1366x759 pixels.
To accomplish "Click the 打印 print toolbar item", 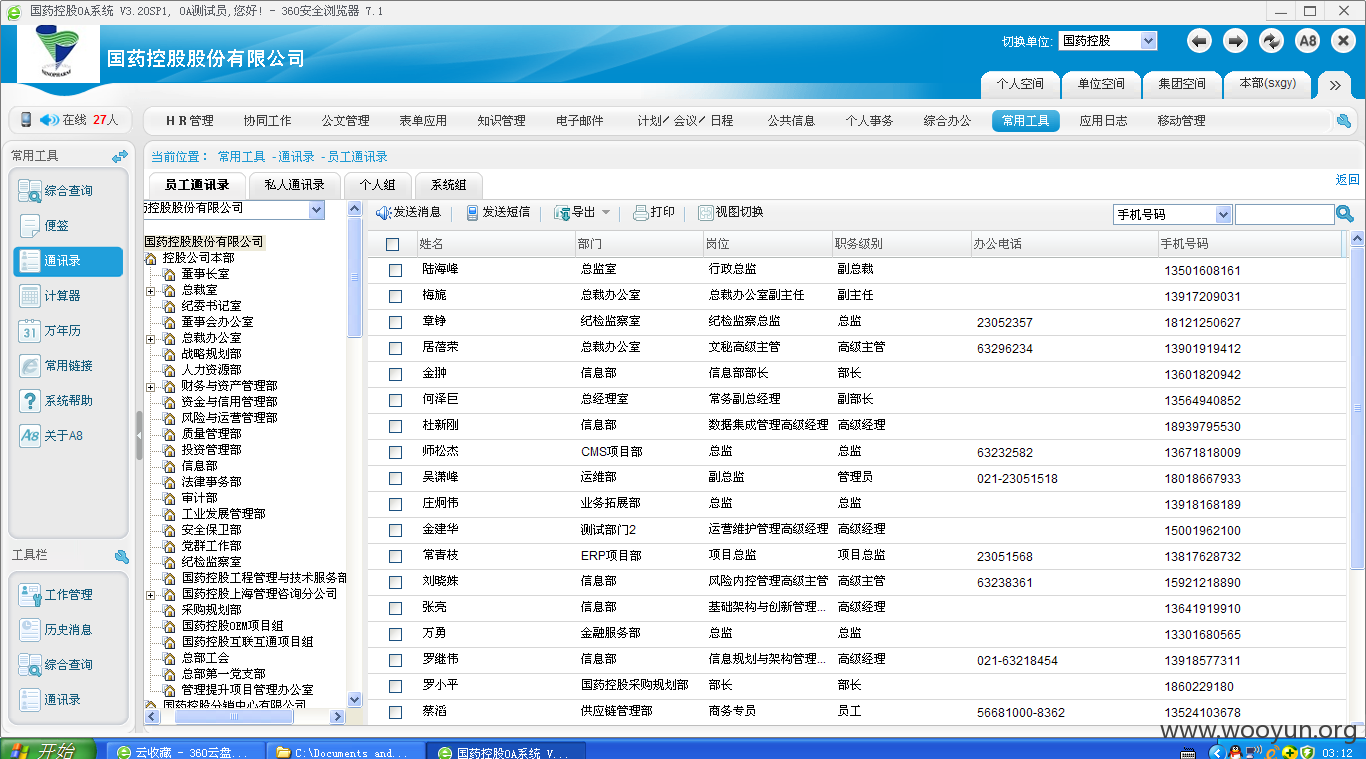I will pyautogui.click(x=654, y=213).
